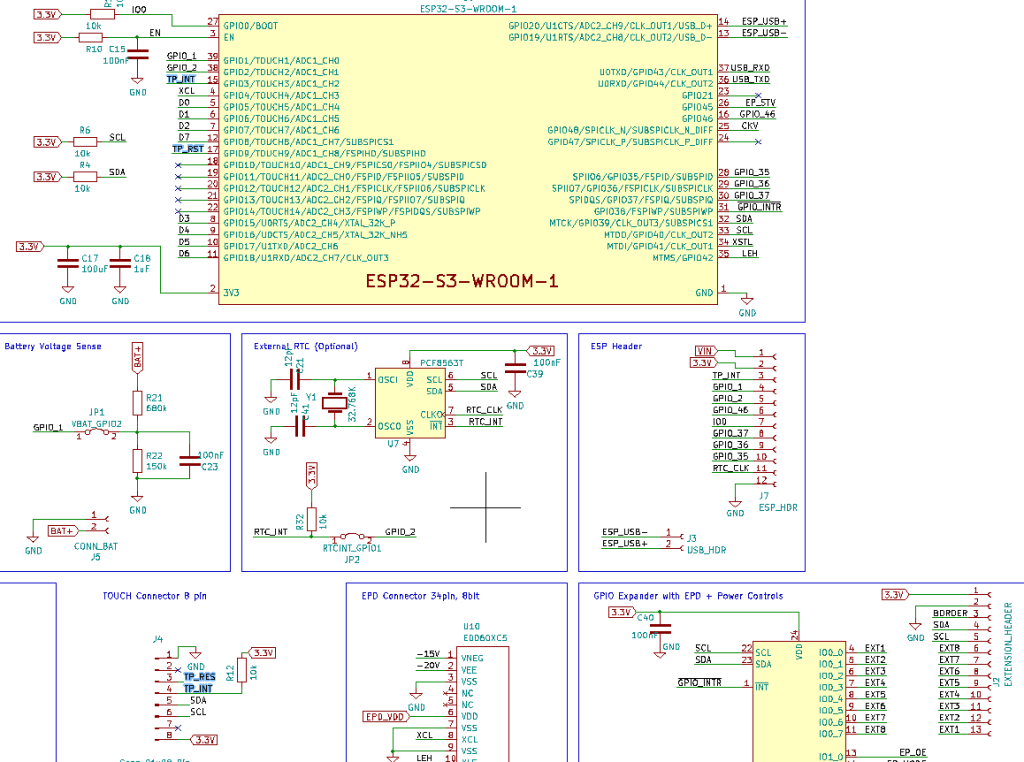Select resistor R22 150k symbol

coord(138,460)
